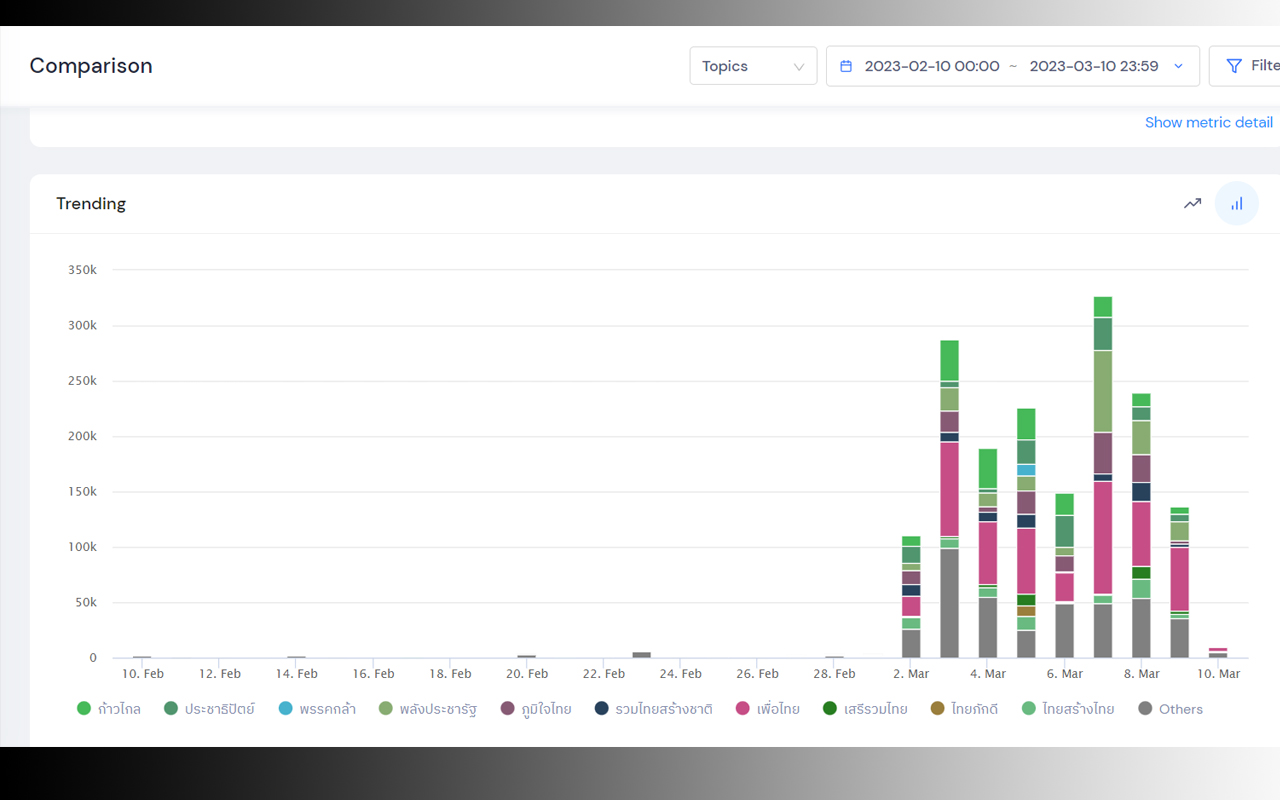Viewport: 1280px width, 800px height.
Task: Open the Topics dropdown
Action: [753, 66]
